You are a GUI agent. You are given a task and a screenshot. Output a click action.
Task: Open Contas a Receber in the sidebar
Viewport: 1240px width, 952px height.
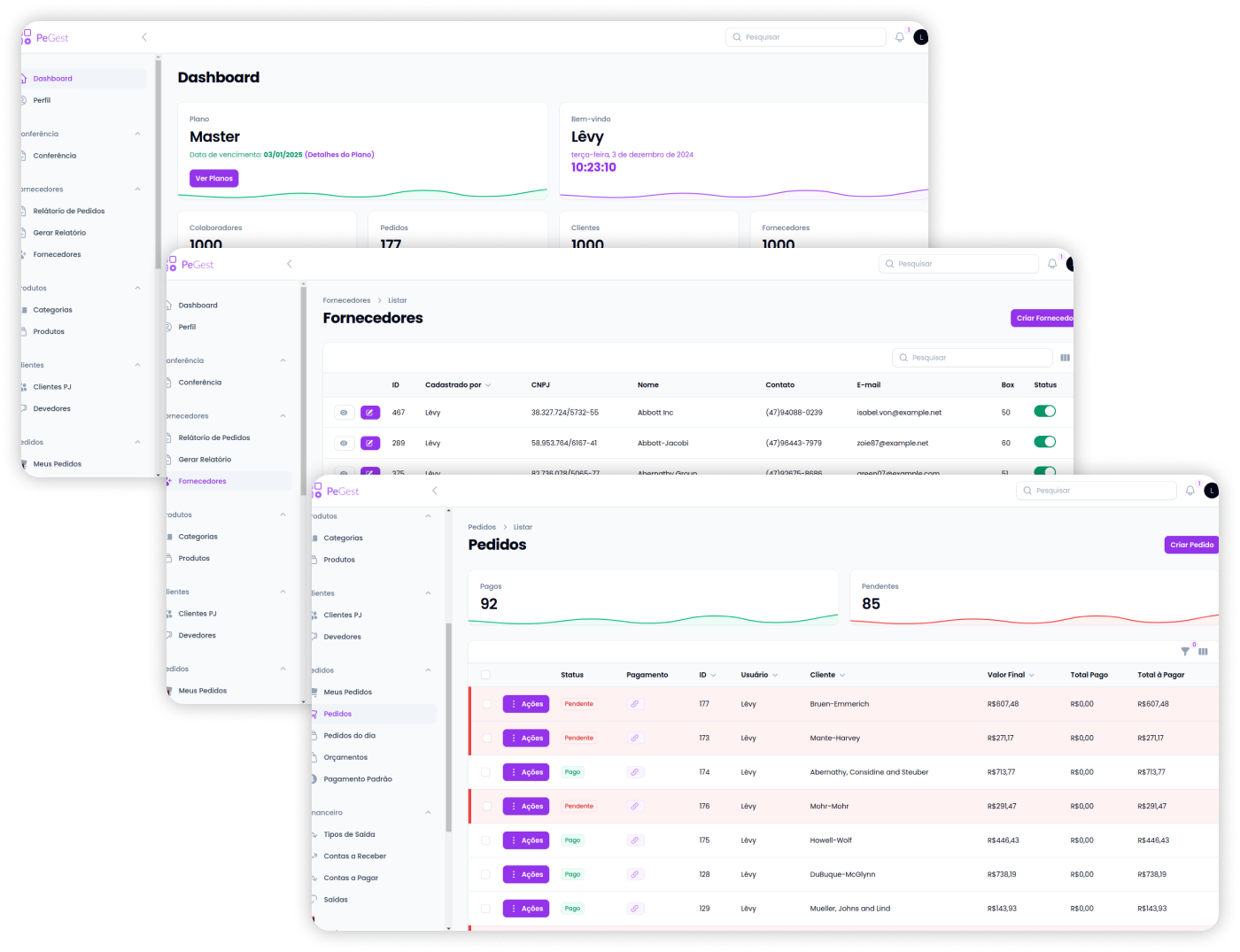pos(354,856)
